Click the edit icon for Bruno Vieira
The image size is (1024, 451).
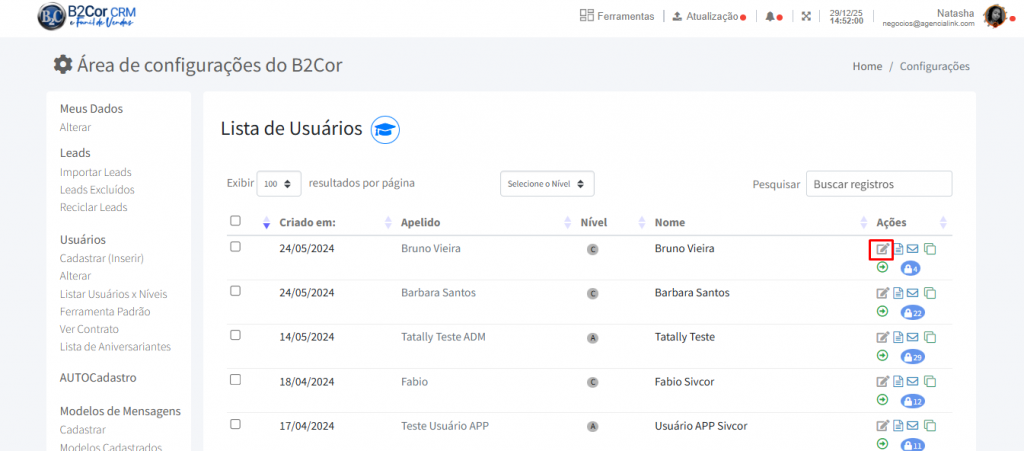pyautogui.click(x=882, y=249)
